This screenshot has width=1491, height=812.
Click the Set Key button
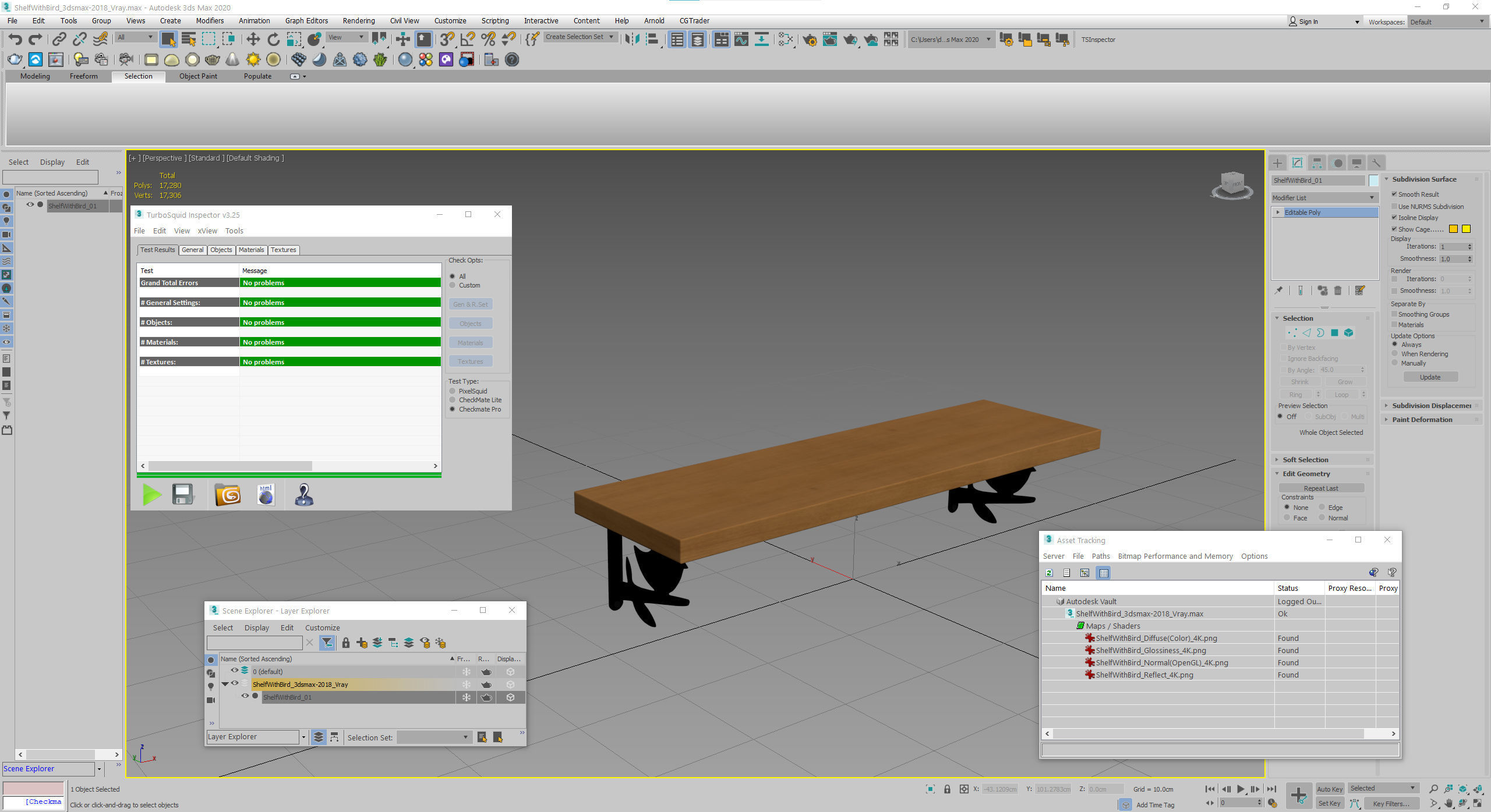coord(1330,803)
